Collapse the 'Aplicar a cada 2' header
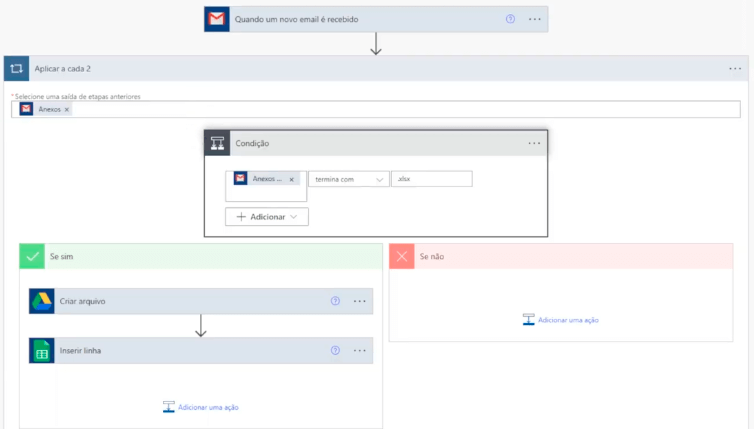 click(376, 69)
